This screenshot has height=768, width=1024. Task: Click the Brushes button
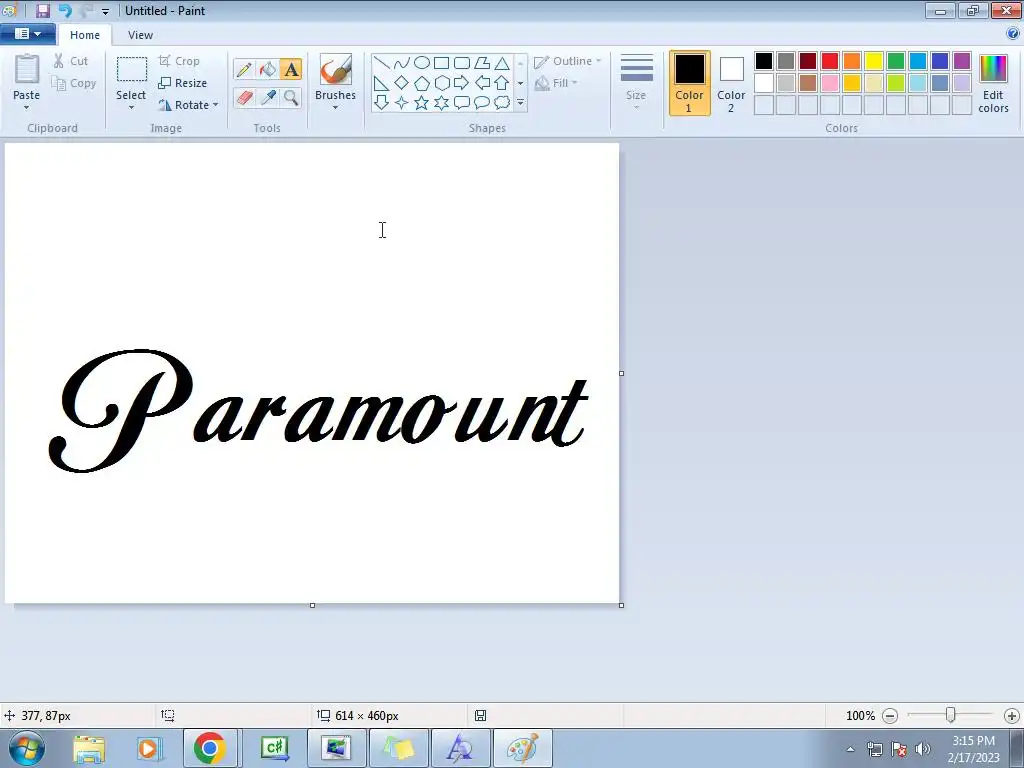[335, 77]
